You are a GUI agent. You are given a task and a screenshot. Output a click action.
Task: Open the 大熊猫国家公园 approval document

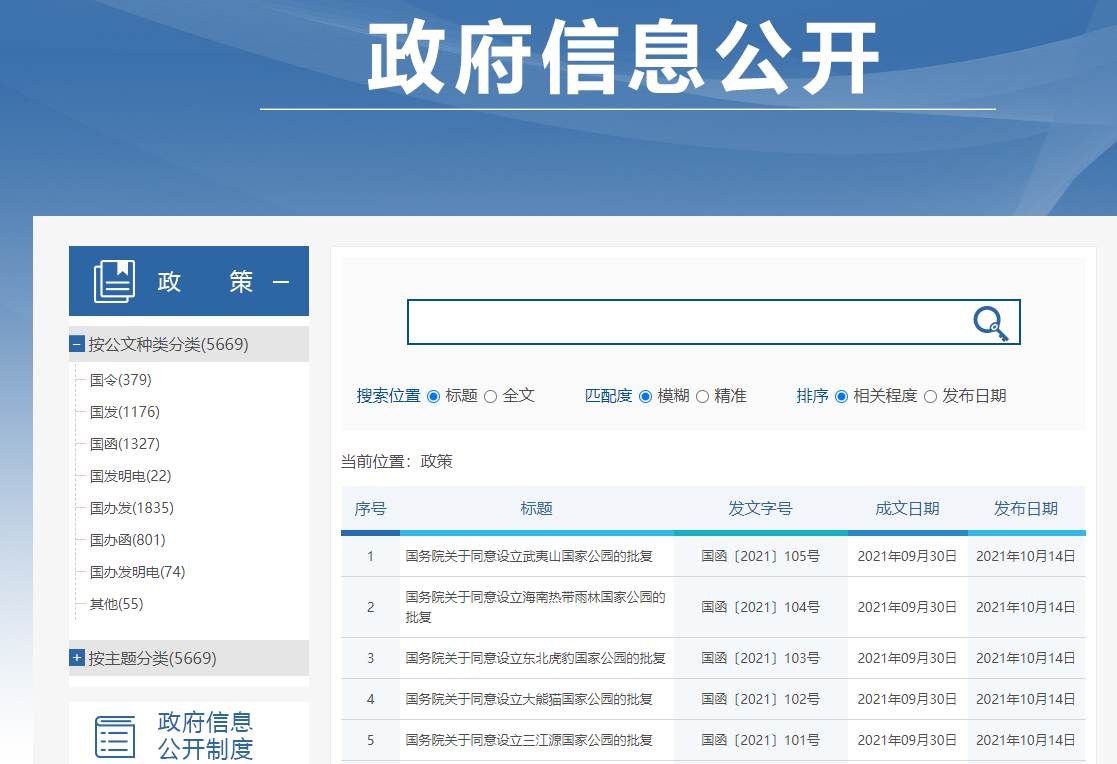[529, 699]
